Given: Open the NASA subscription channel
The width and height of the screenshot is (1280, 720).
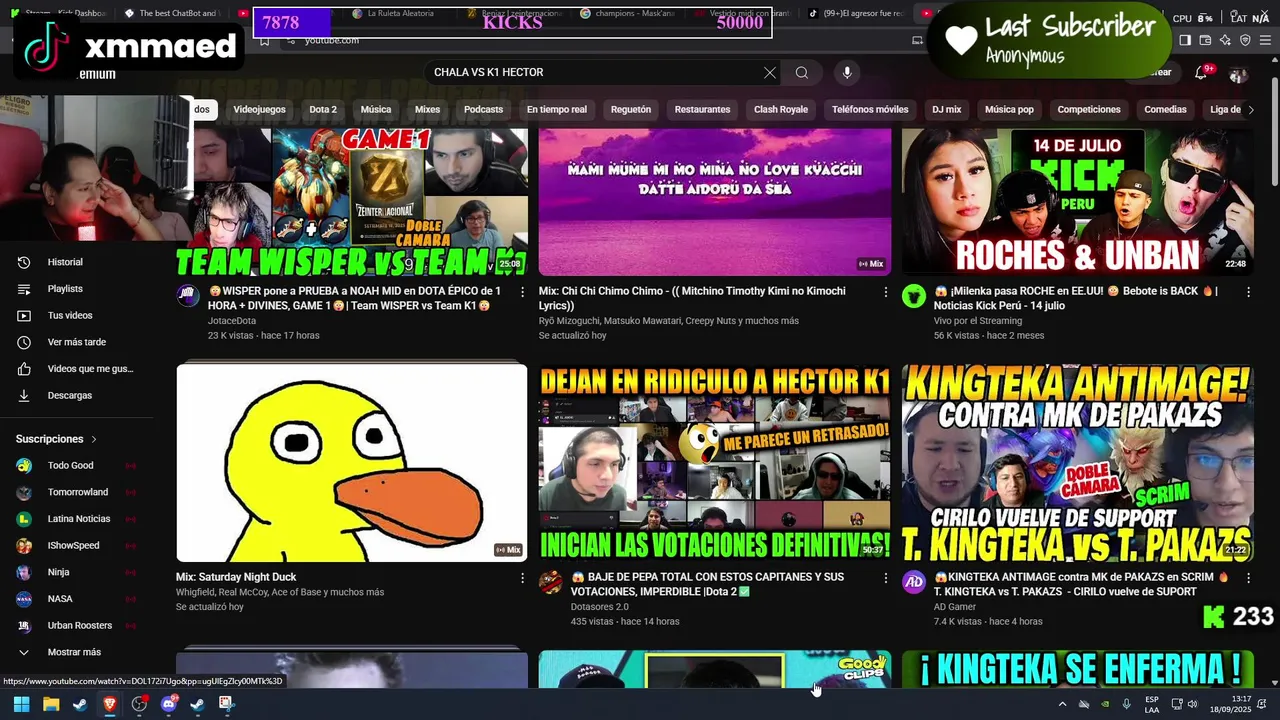Looking at the screenshot, I should click(x=76, y=599).
